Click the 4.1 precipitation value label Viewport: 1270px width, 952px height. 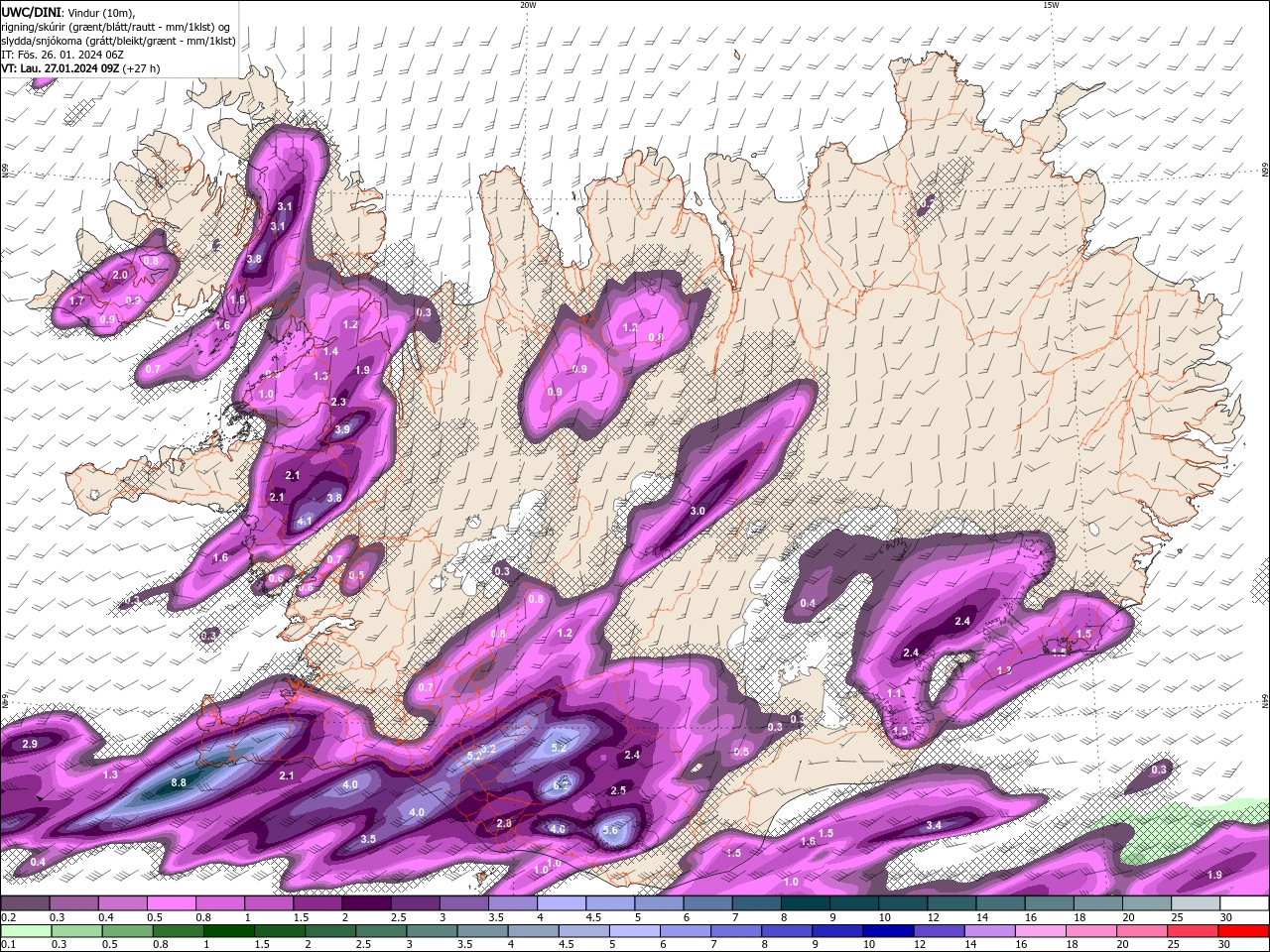coord(305,521)
